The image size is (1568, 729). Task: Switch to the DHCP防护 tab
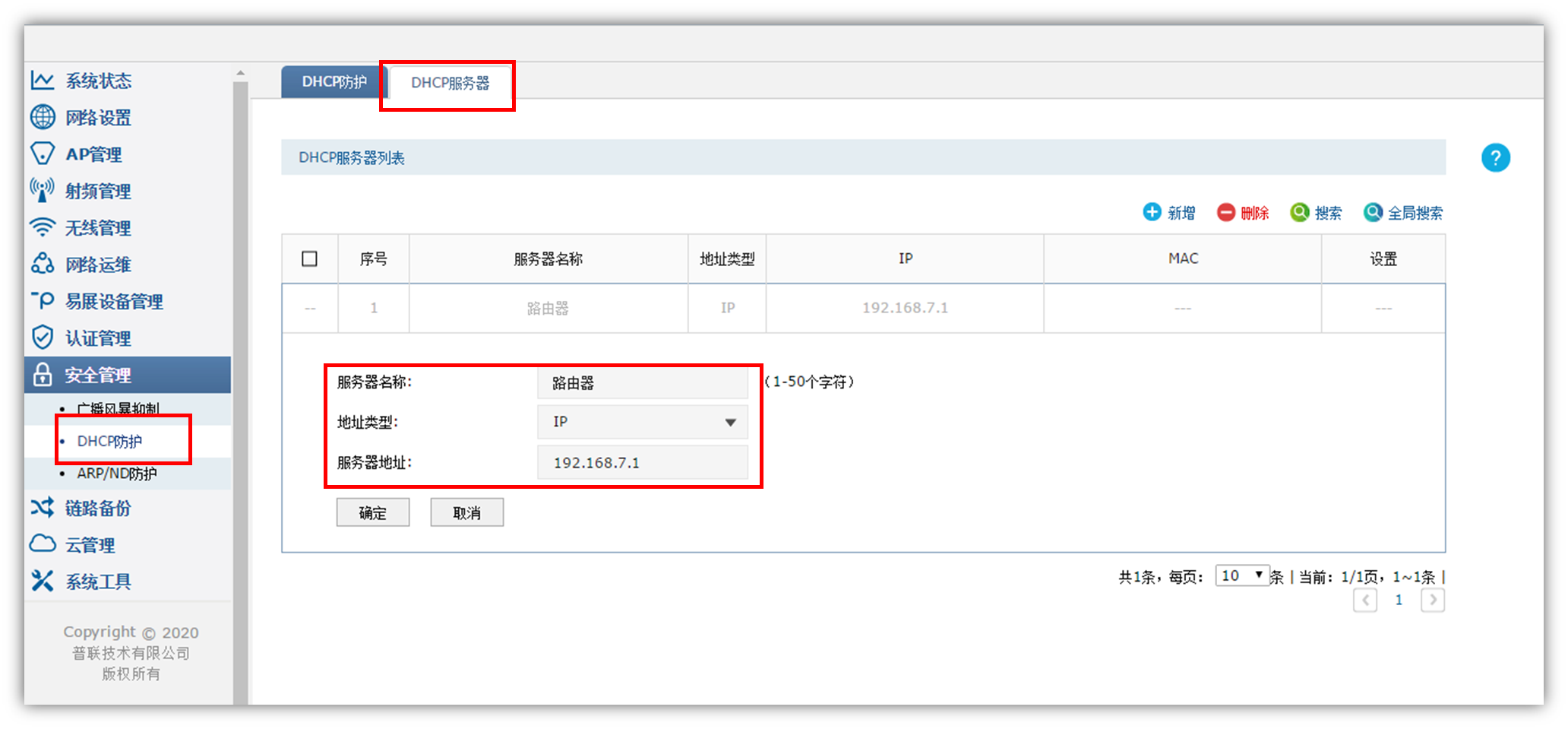(334, 82)
